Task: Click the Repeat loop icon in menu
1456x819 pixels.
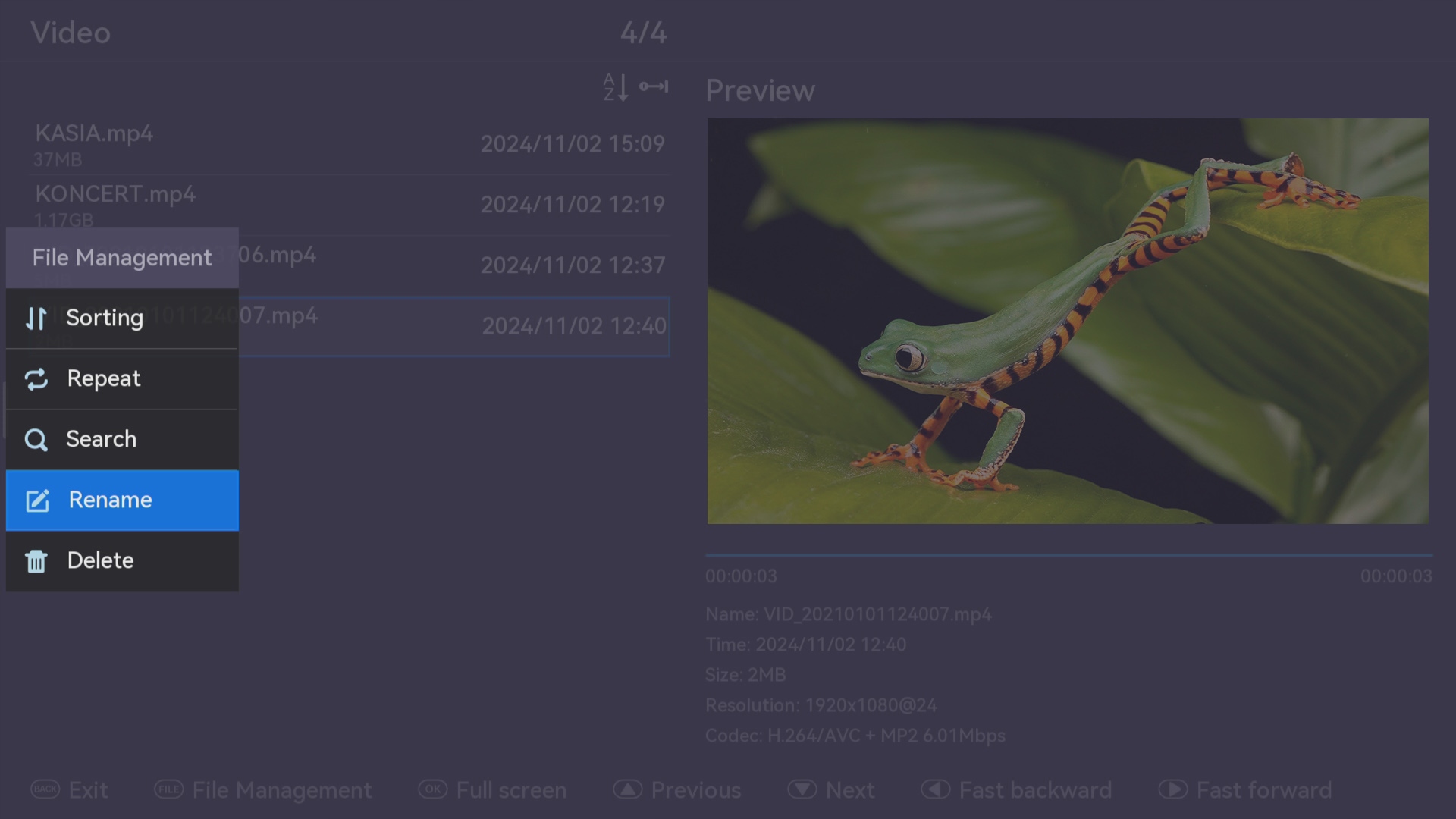Action: click(x=36, y=379)
